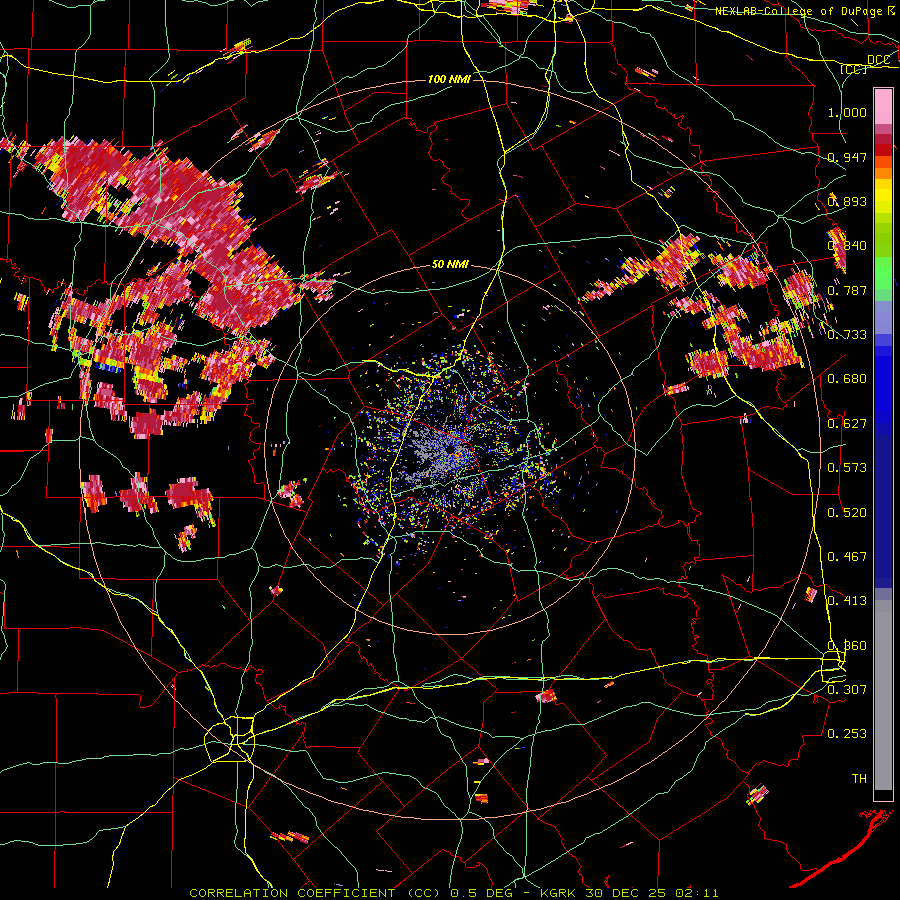Image resolution: width=900 pixels, height=900 pixels.
Task: Pick the gray lower segment of the color bar
Action: pos(883,695)
